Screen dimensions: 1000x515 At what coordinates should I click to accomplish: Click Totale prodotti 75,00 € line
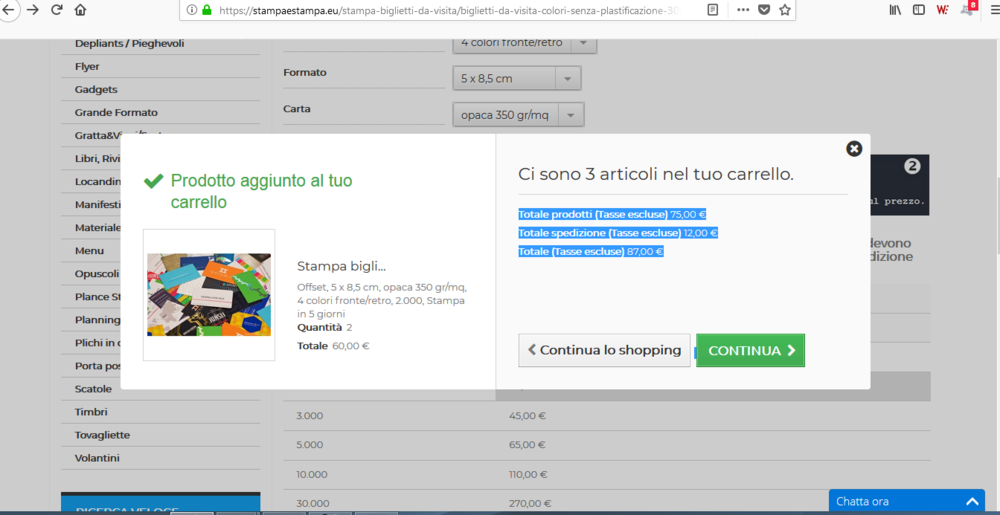(612, 215)
